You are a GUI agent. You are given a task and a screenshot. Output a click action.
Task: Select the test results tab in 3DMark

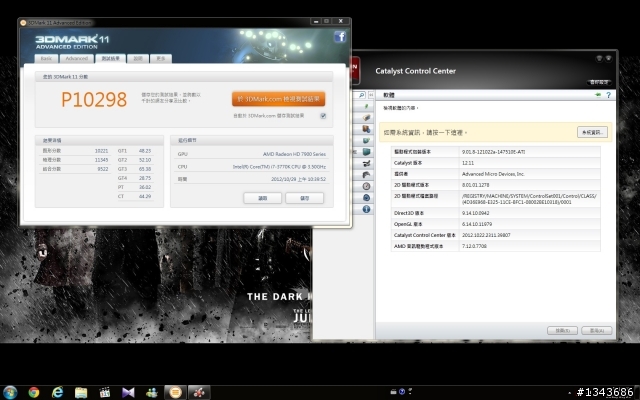(x=111, y=59)
